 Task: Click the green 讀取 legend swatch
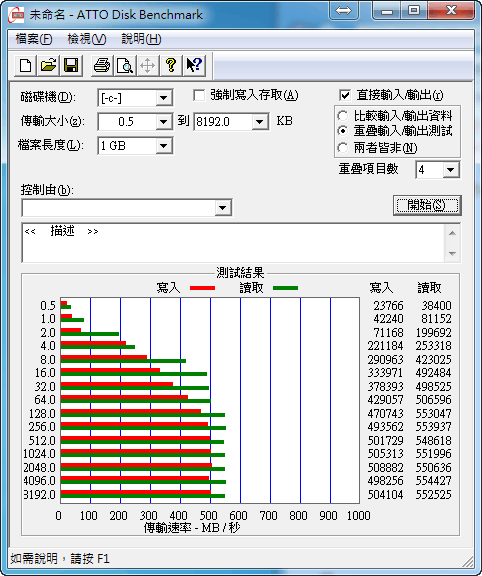coord(285,288)
